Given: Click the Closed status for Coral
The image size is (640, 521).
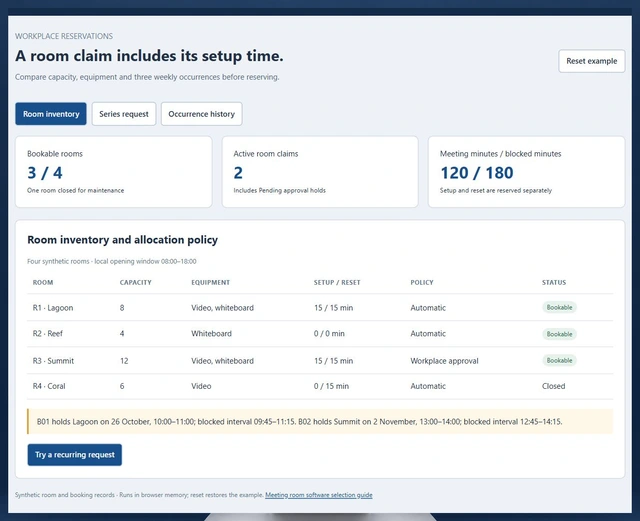Looking at the screenshot, I should (x=553, y=386).
